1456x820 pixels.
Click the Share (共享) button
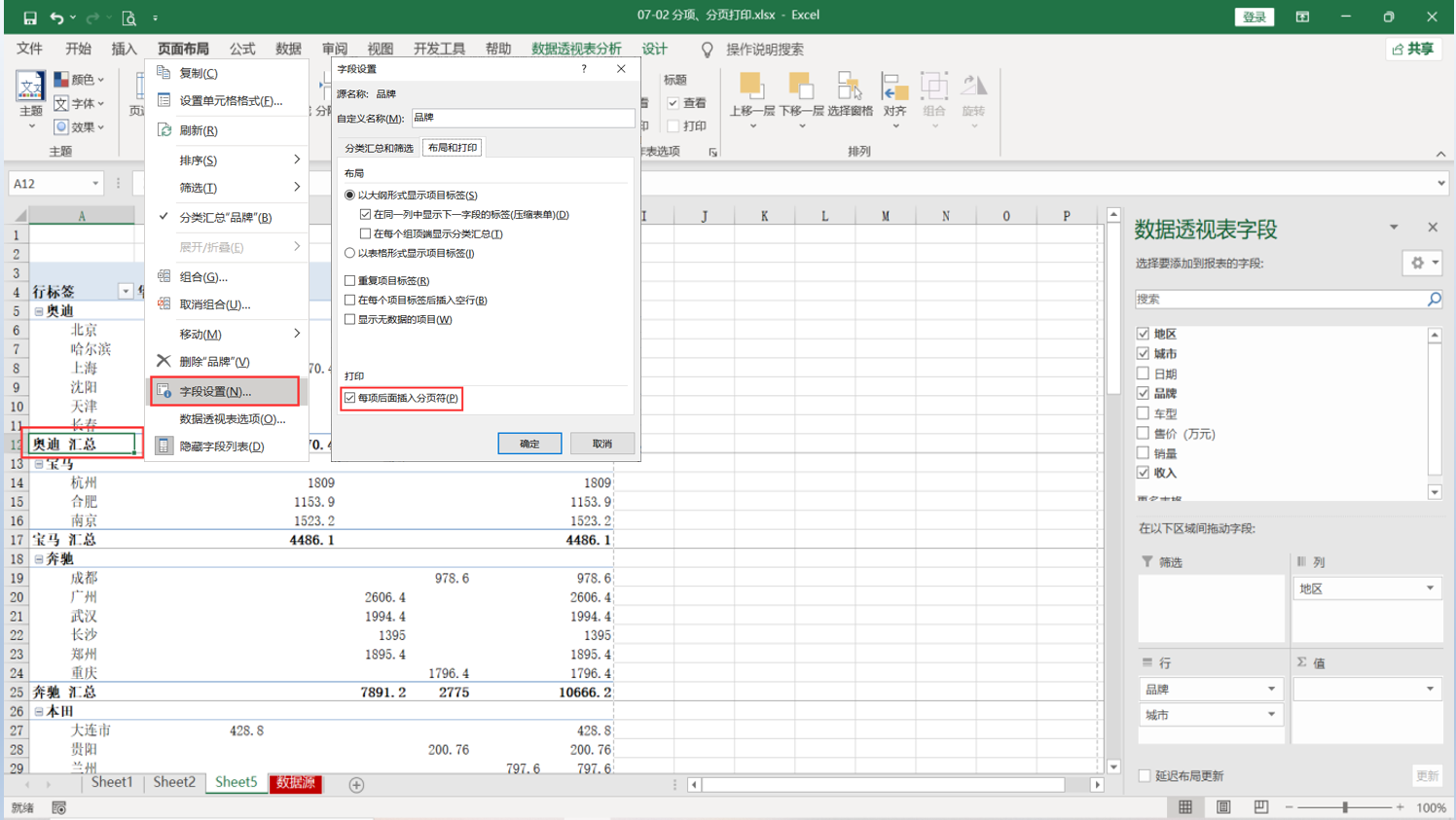coord(1413,49)
